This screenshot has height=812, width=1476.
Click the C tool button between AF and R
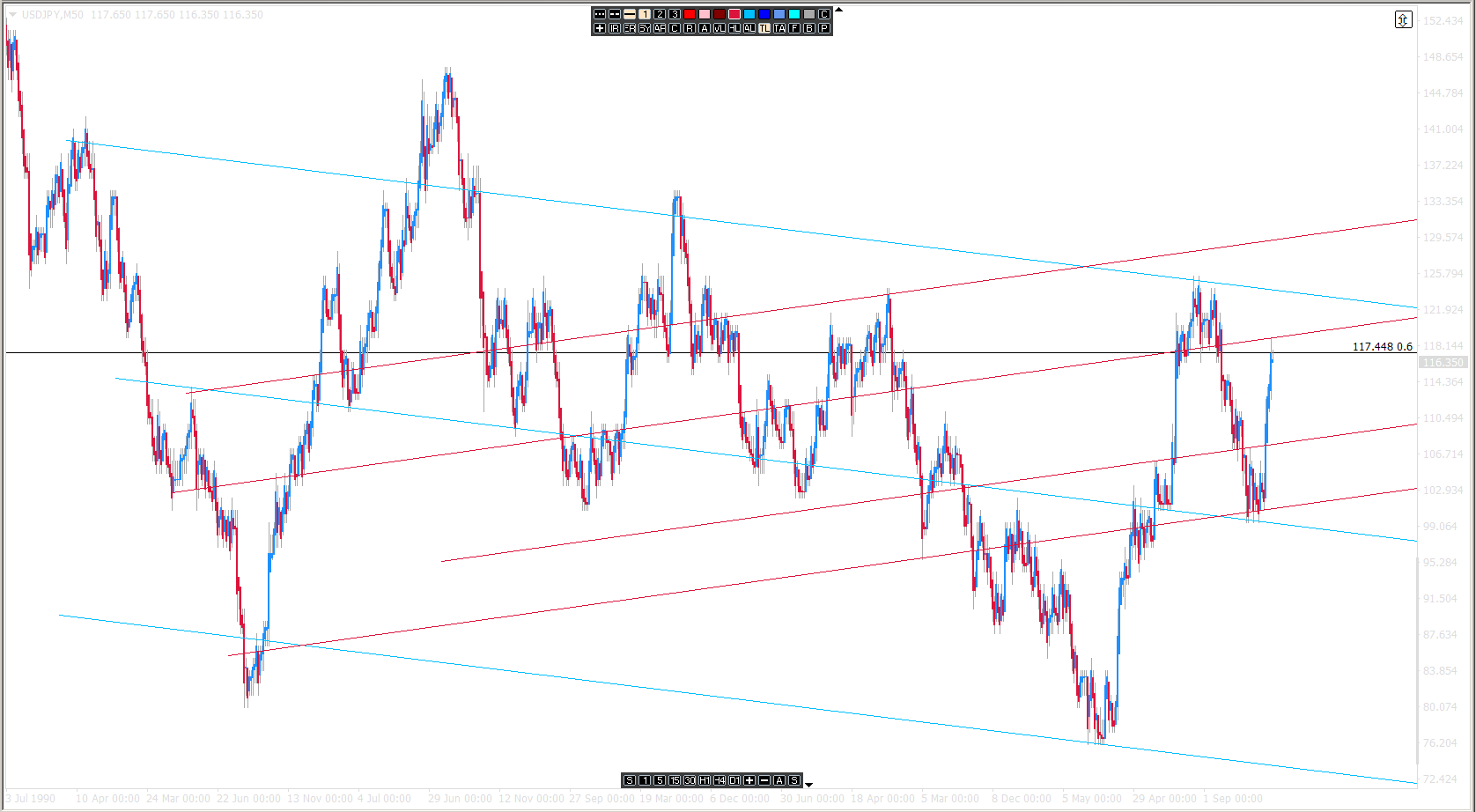[x=675, y=28]
